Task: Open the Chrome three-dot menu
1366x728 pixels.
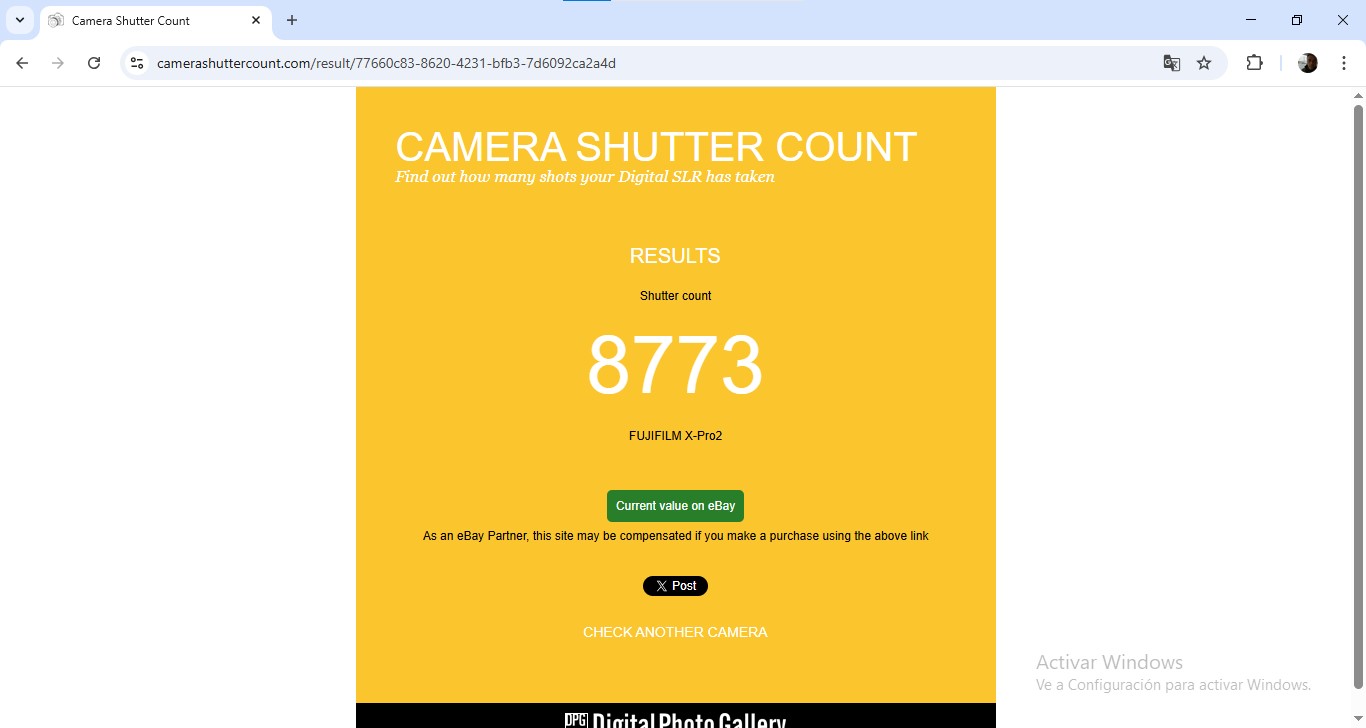Action: 1344,63
